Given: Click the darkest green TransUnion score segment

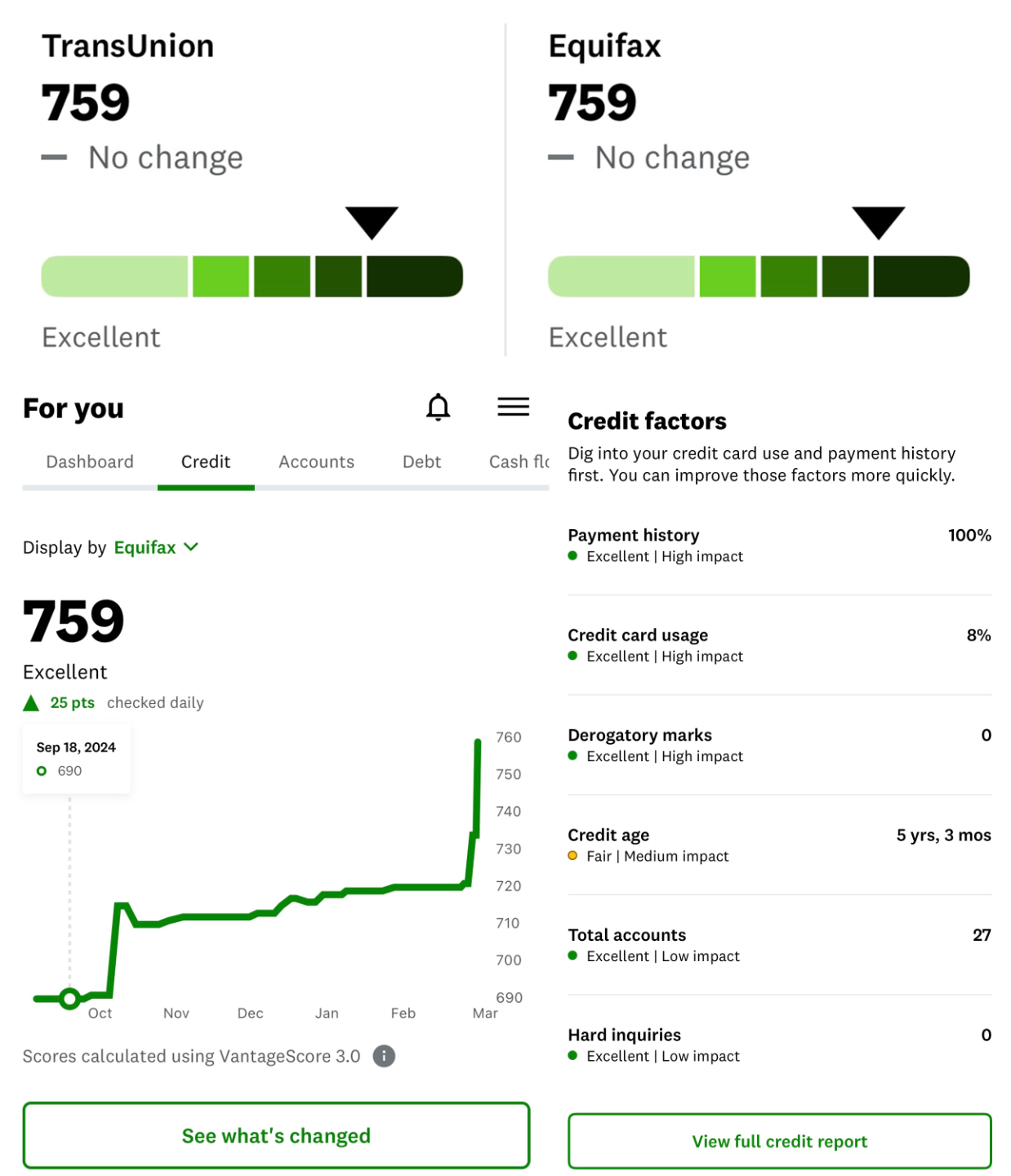Looking at the screenshot, I should (415, 276).
